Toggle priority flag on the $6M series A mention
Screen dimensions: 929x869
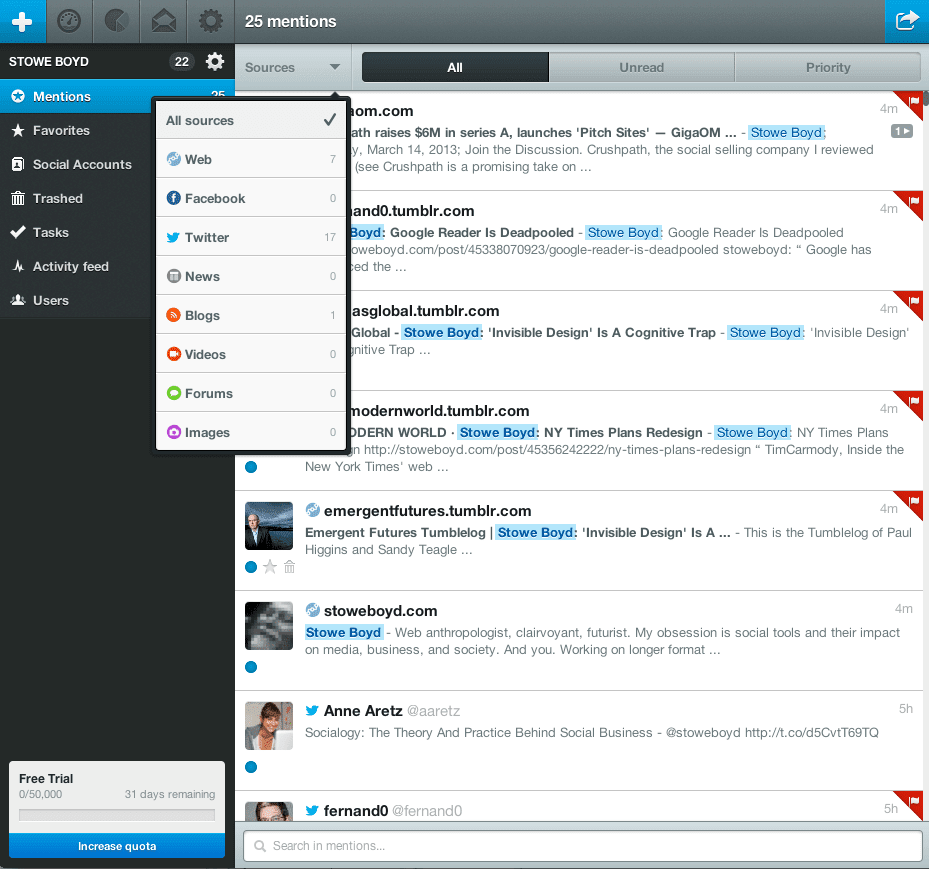tap(913, 102)
